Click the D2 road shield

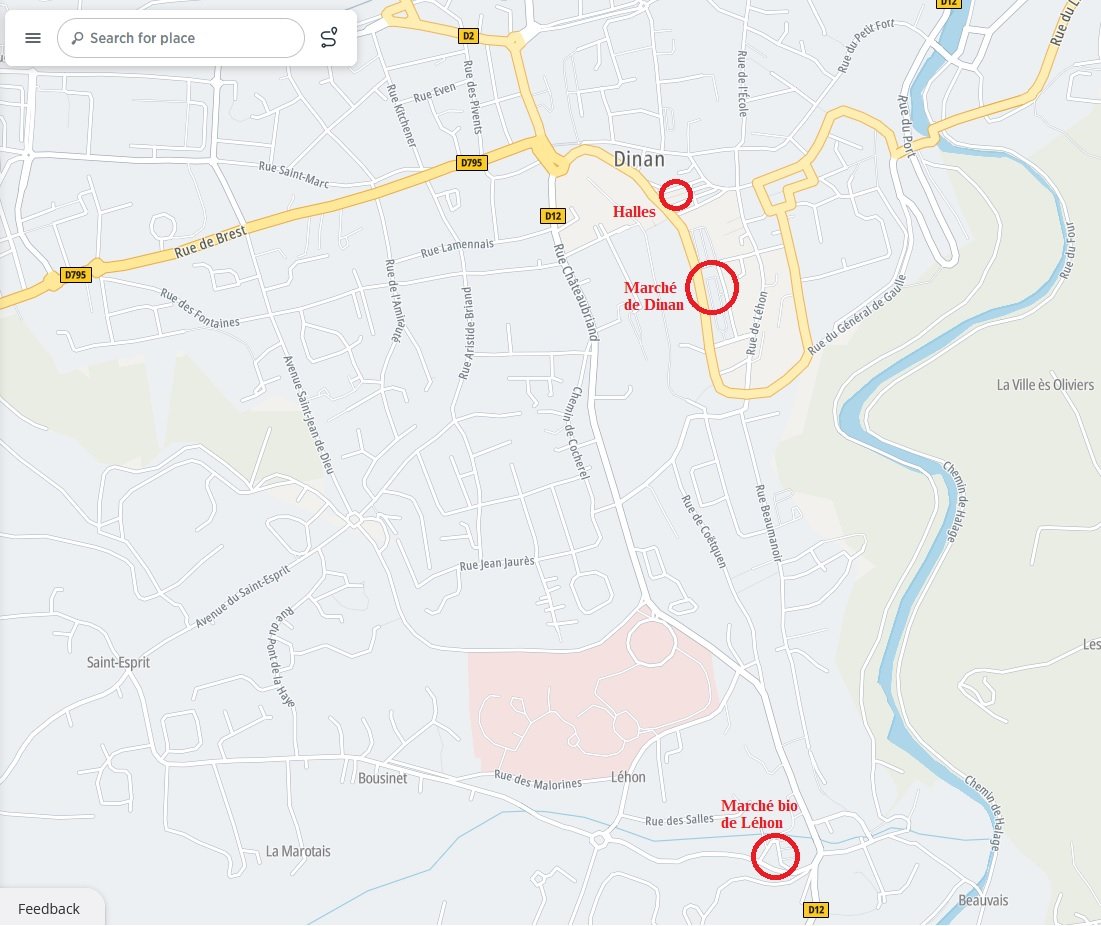point(468,36)
